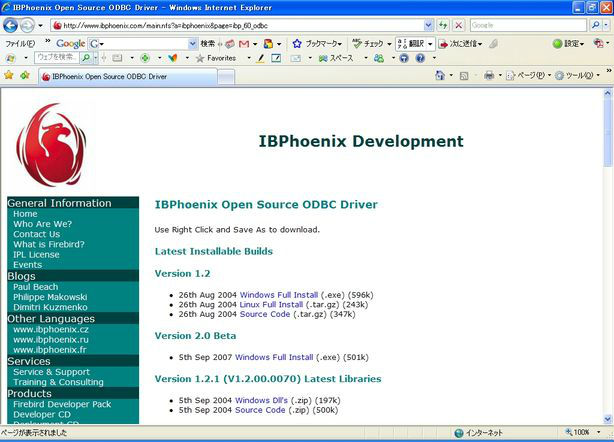The height and width of the screenshot is (442, 614).
Task: Click the PDF converter icon at toolbar end
Action: tap(598, 43)
